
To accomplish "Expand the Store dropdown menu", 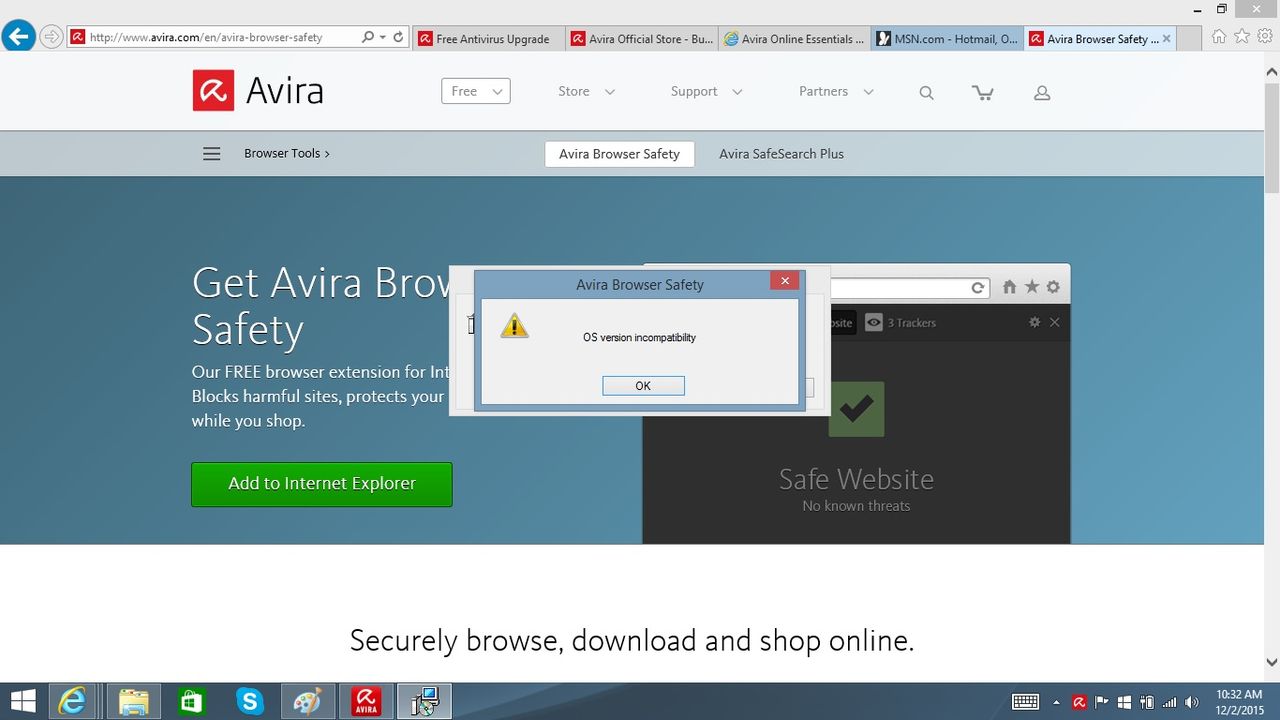I will click(587, 91).
